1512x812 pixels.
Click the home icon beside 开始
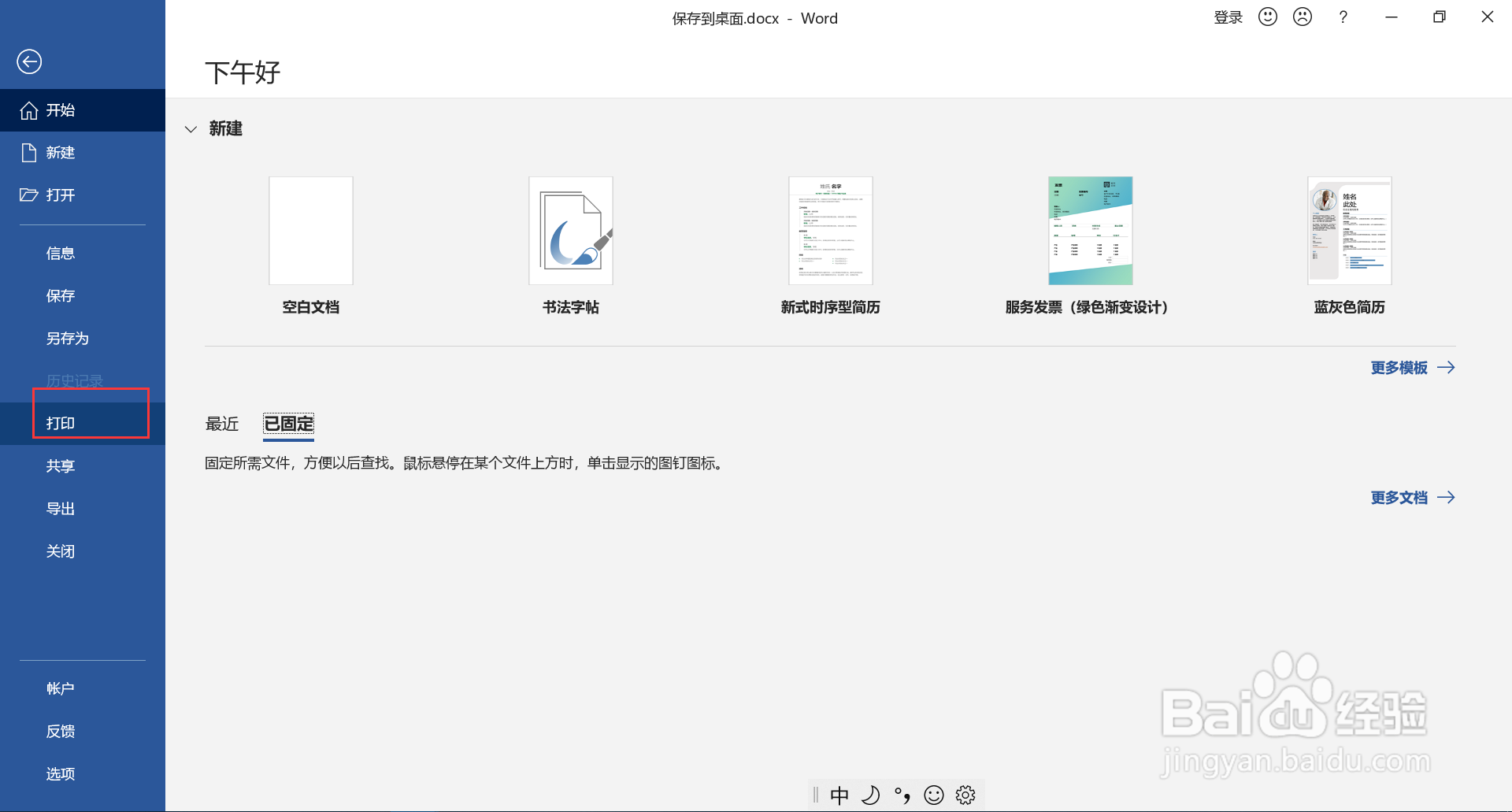29,110
